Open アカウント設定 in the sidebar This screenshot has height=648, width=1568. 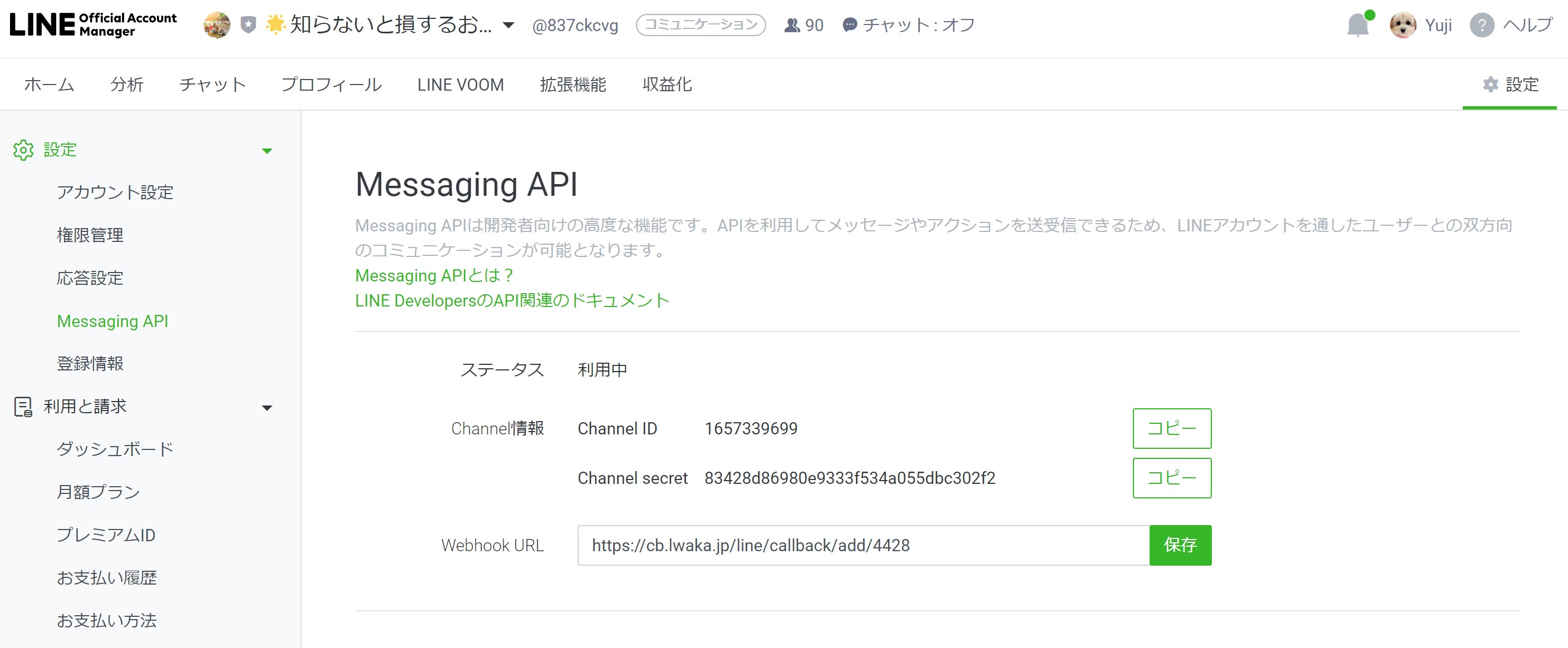tap(115, 192)
